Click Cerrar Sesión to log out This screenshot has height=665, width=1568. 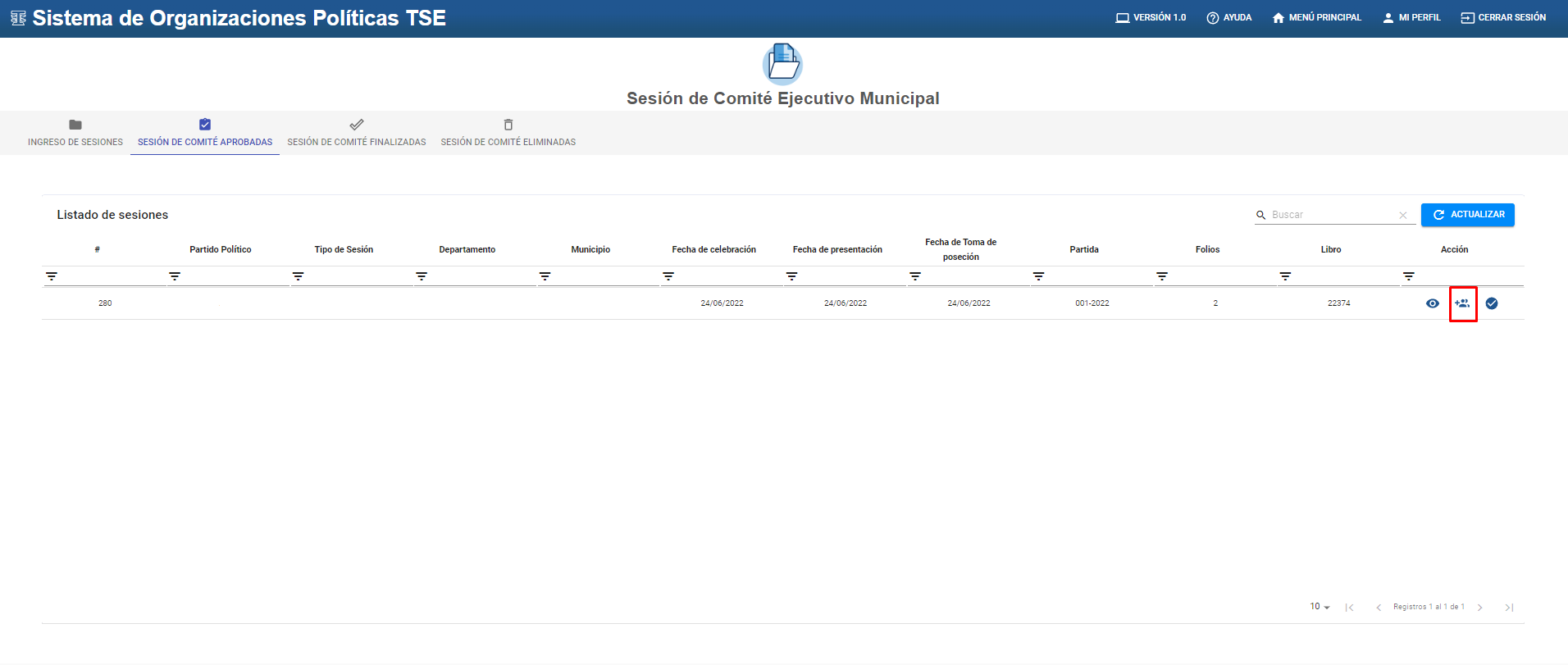click(1503, 17)
